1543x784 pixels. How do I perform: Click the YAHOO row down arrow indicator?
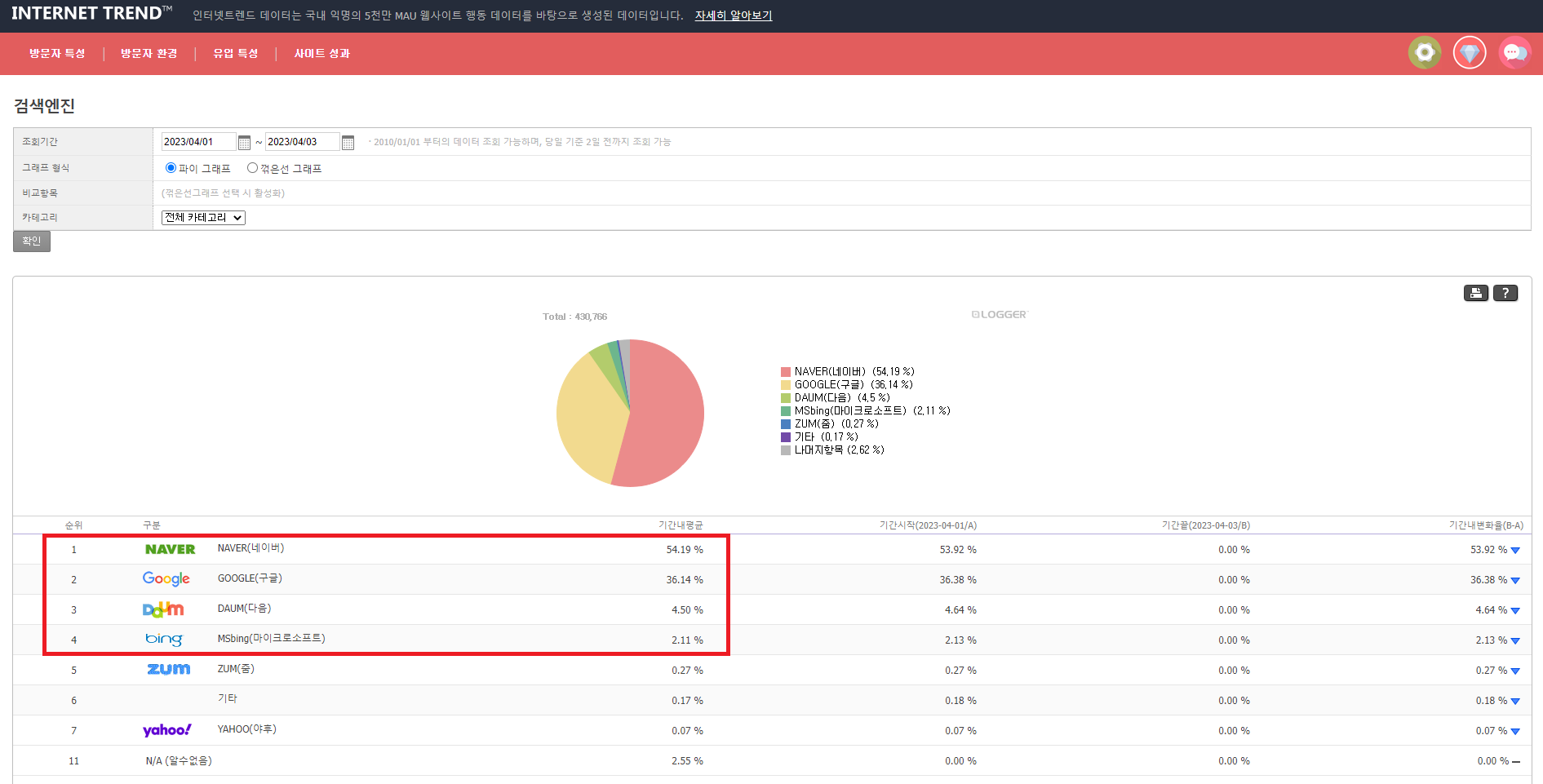coord(1515,732)
